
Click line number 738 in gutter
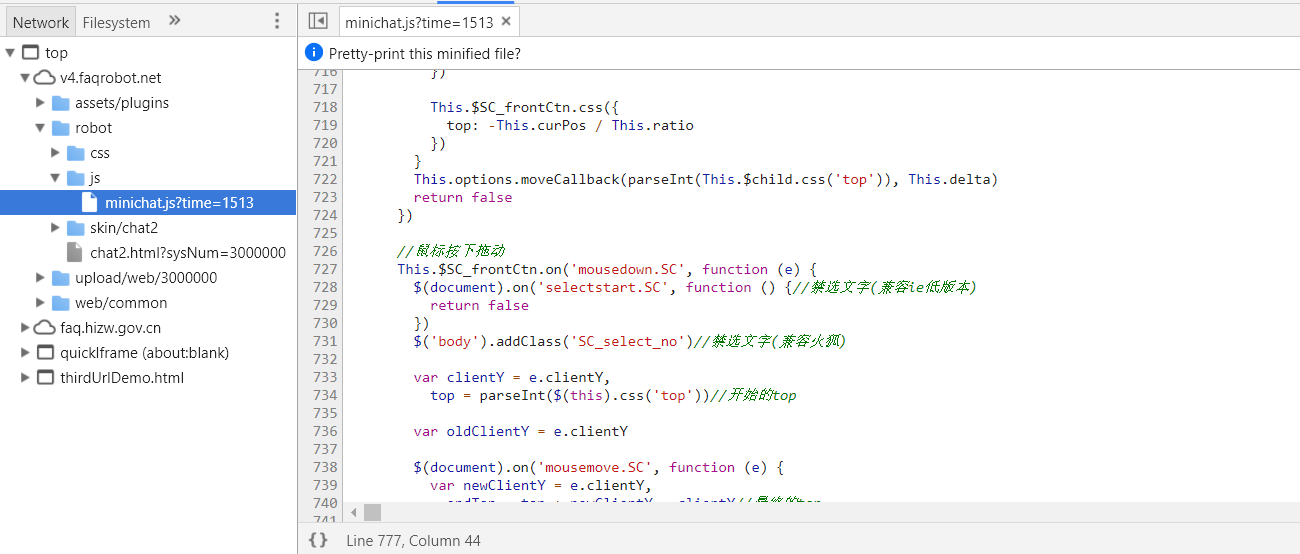coord(325,467)
